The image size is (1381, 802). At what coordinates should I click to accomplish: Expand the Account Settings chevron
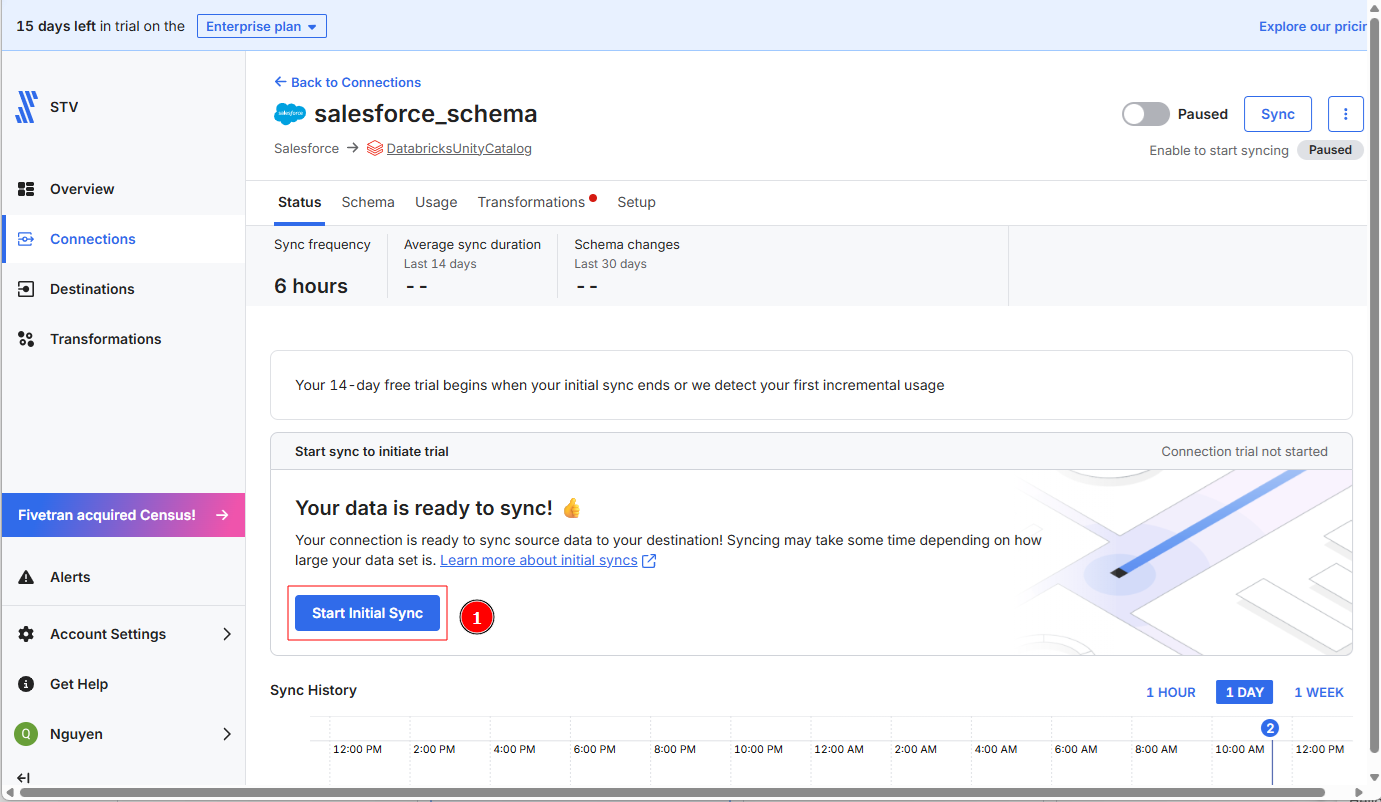pos(227,634)
